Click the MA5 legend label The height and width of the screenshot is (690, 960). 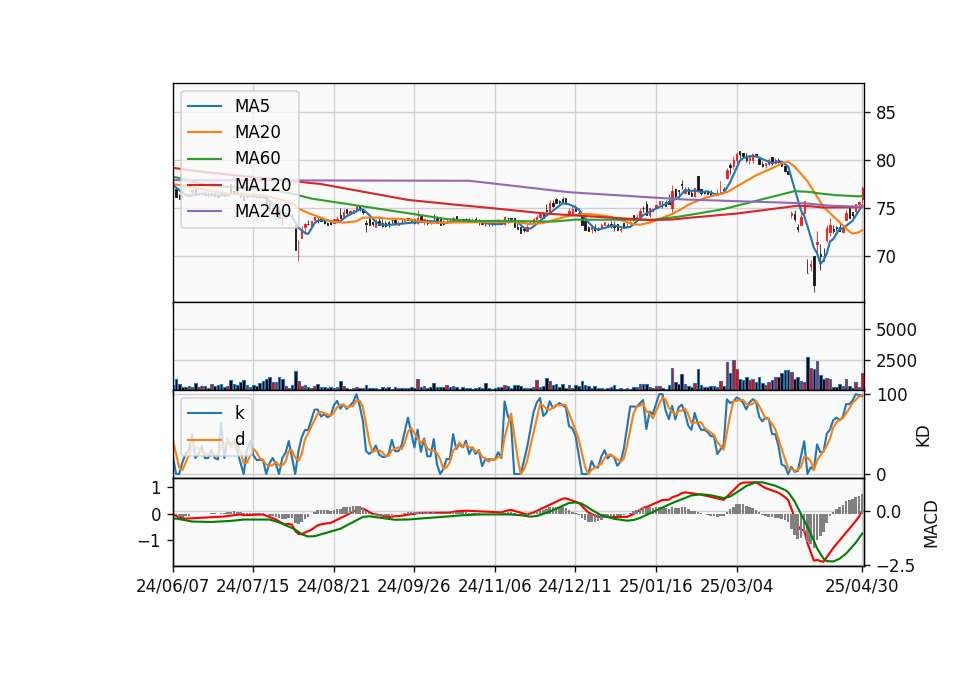tap(252, 106)
